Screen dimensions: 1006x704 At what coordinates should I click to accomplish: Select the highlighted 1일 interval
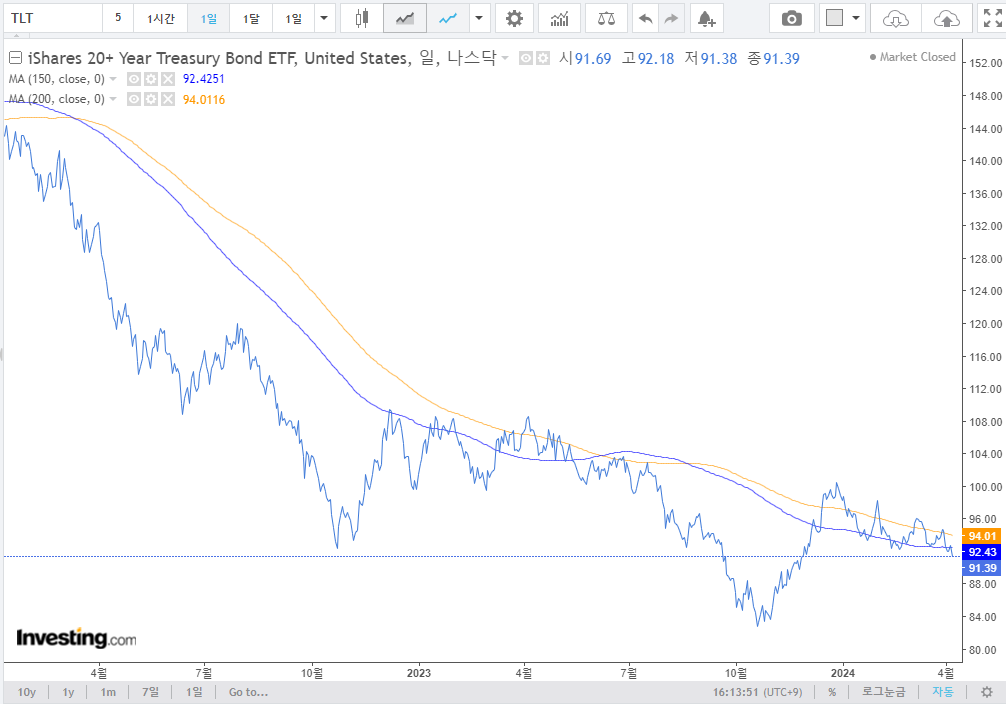click(209, 19)
